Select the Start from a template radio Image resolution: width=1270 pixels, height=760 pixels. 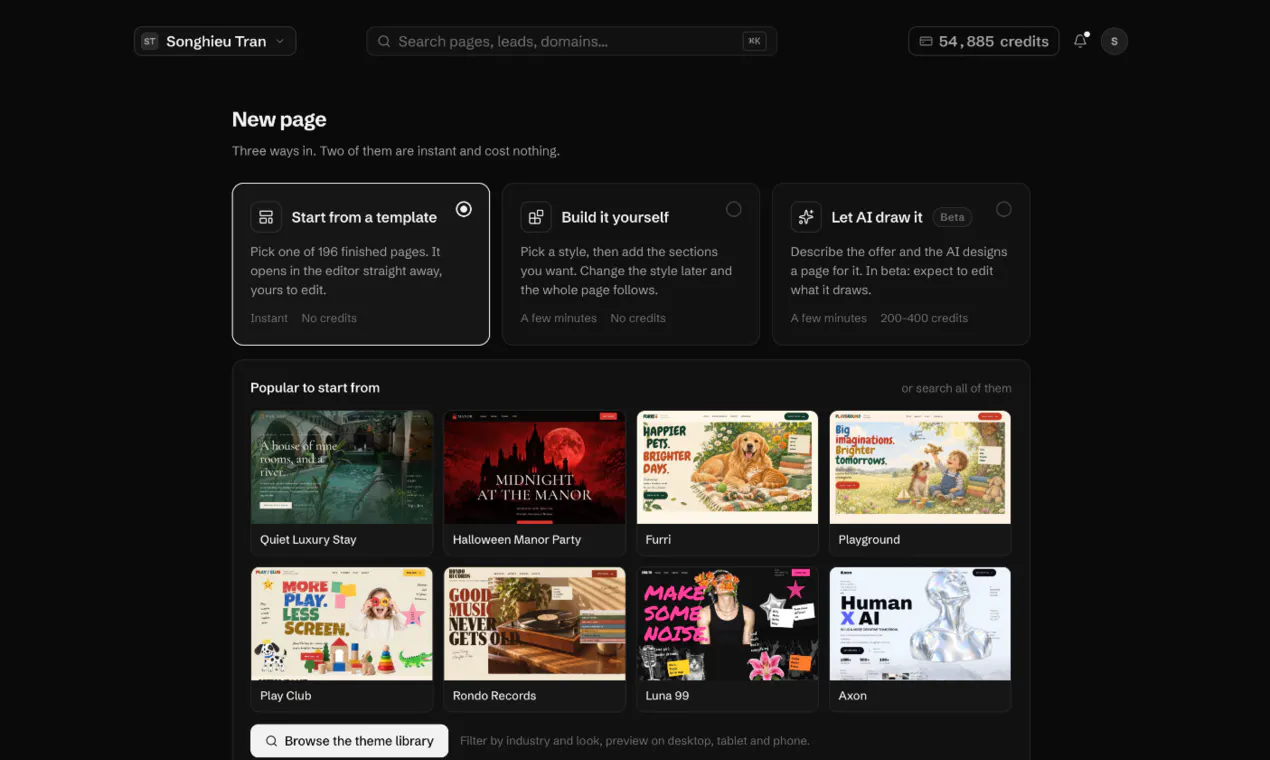463,209
